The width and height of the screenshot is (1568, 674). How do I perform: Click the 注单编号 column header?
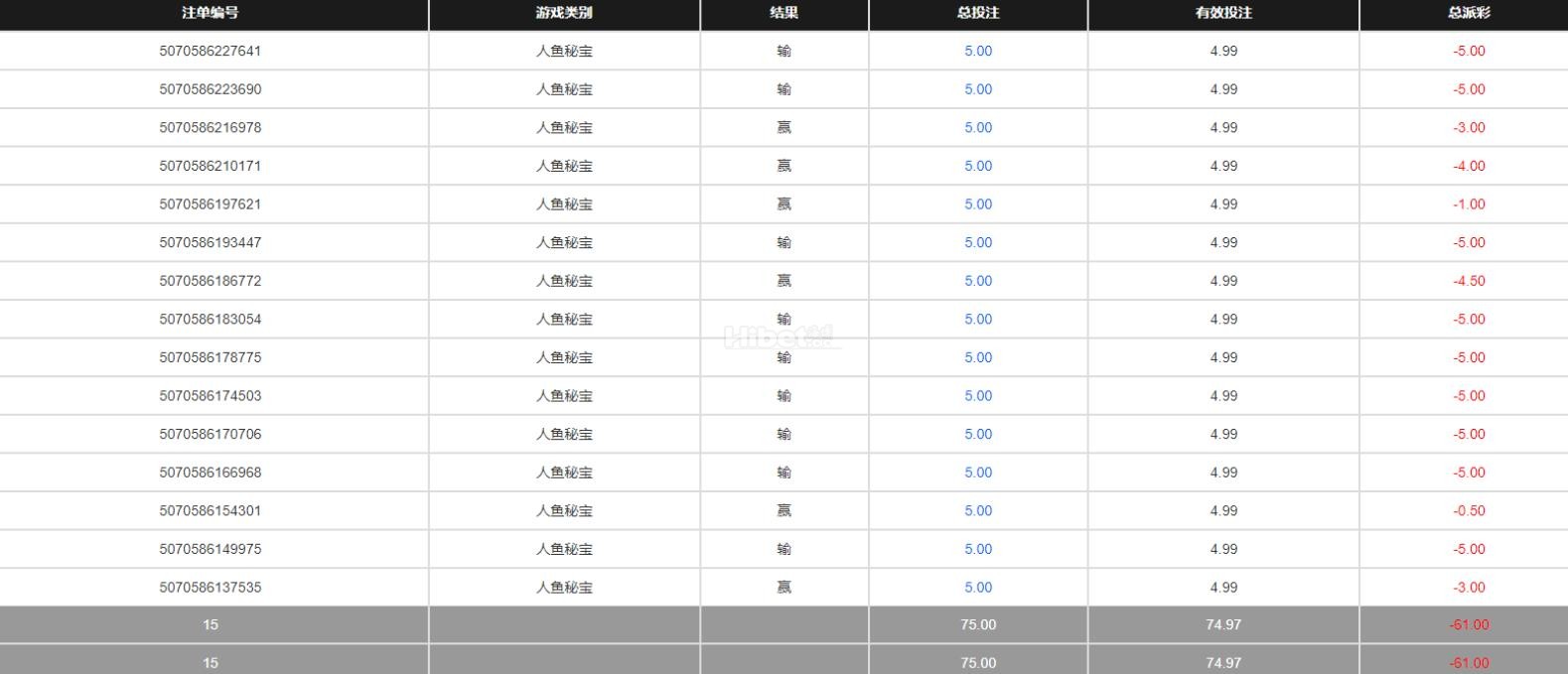pos(210,13)
